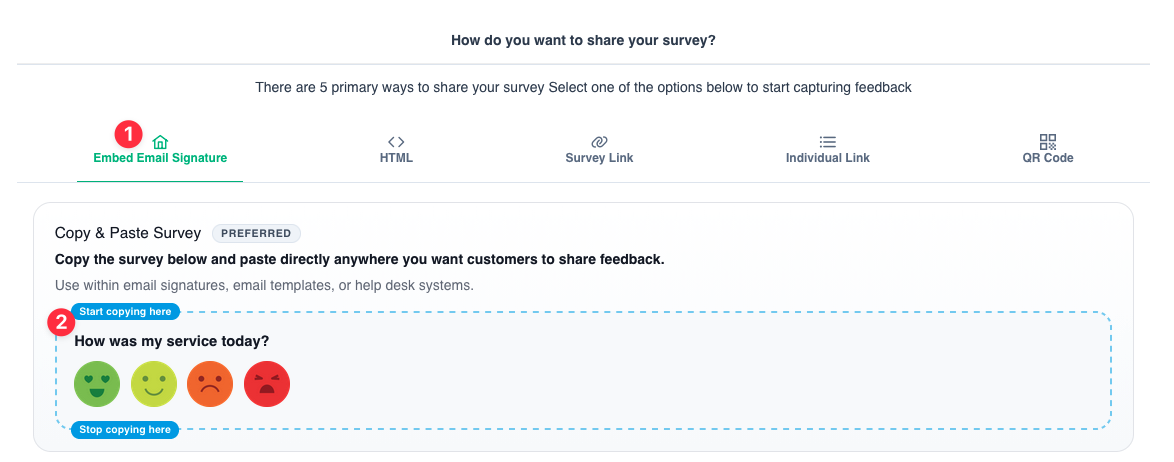Click the PREFERRED badge

256,233
